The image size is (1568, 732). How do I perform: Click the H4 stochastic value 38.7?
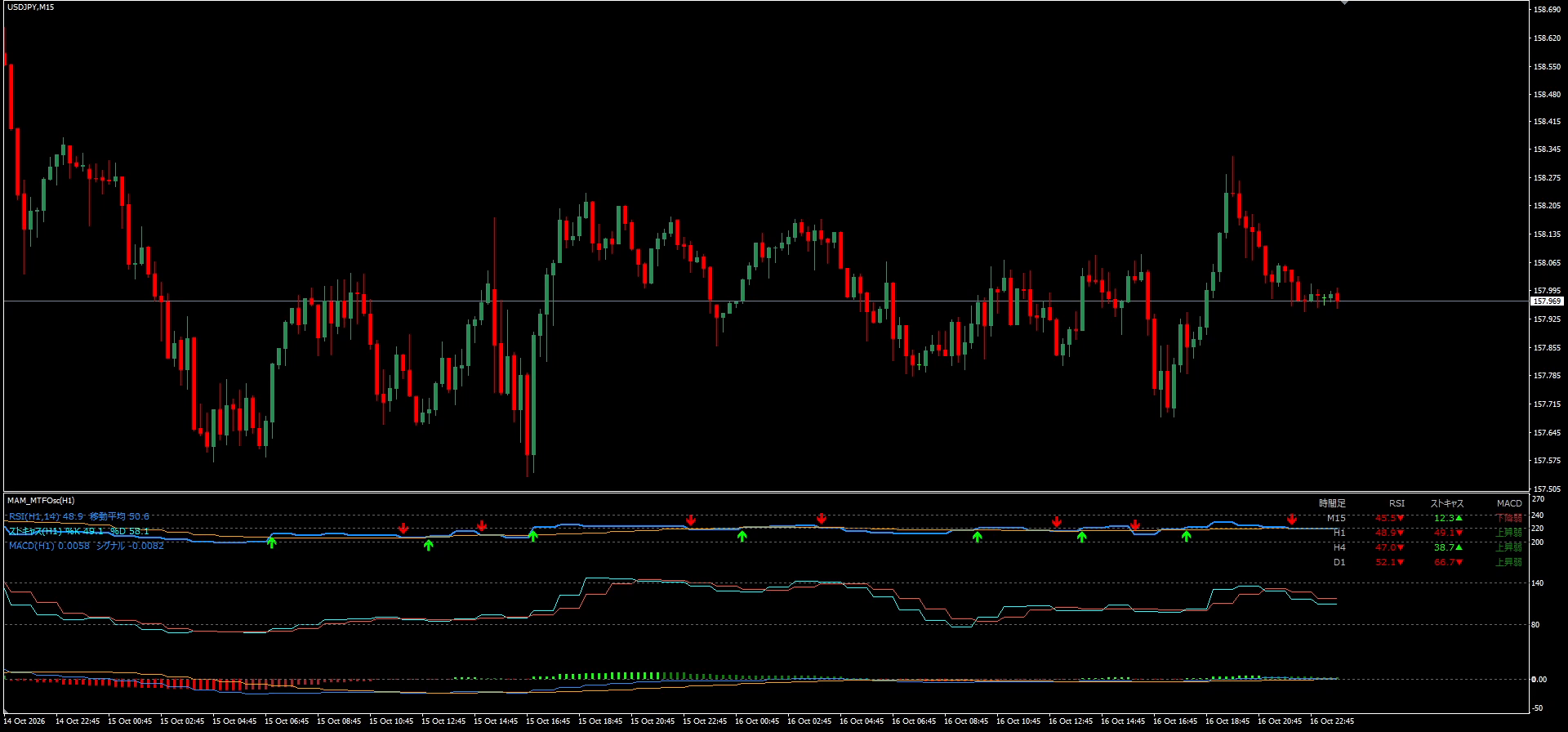(x=1448, y=547)
